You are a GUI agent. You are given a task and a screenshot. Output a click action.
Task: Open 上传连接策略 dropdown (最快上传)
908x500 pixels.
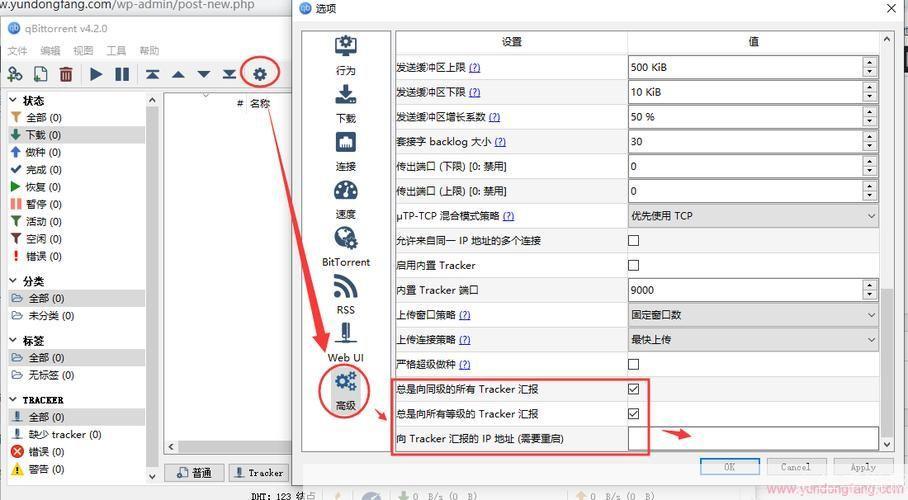753,340
